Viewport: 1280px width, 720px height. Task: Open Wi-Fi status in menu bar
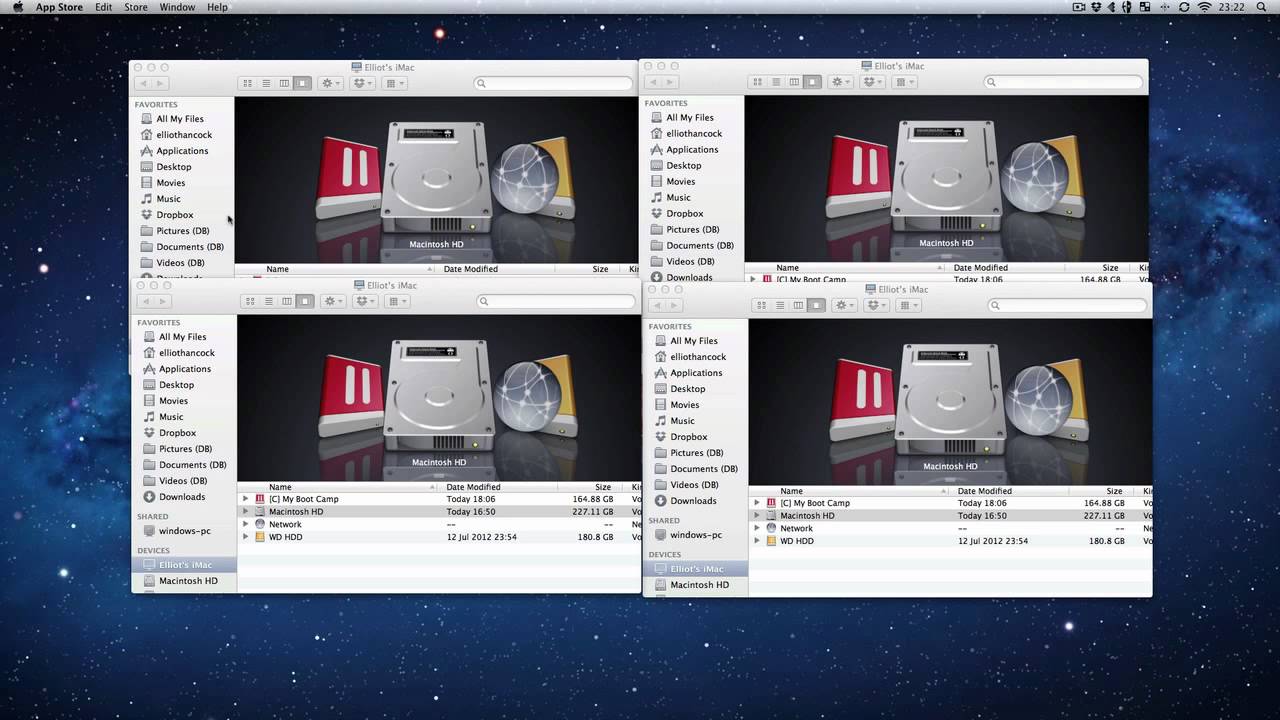coord(1204,7)
